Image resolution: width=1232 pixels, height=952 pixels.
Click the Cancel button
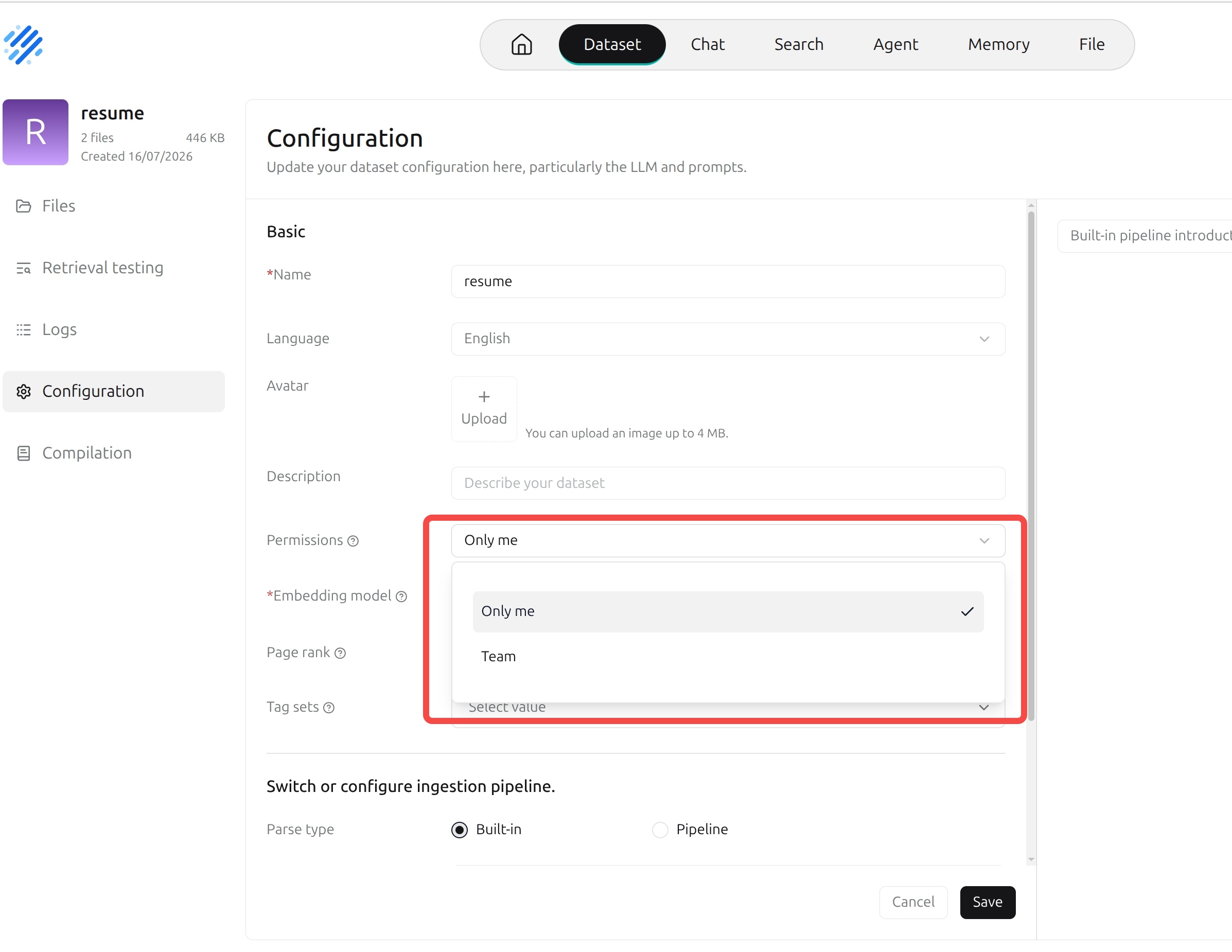(x=913, y=903)
